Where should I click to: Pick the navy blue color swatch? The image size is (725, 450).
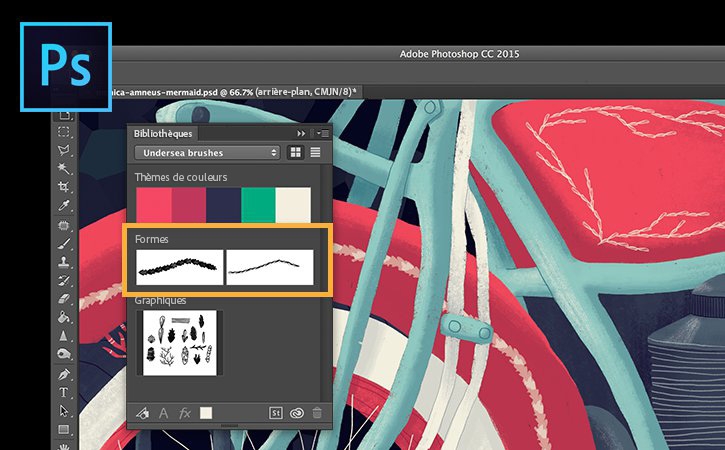224,205
